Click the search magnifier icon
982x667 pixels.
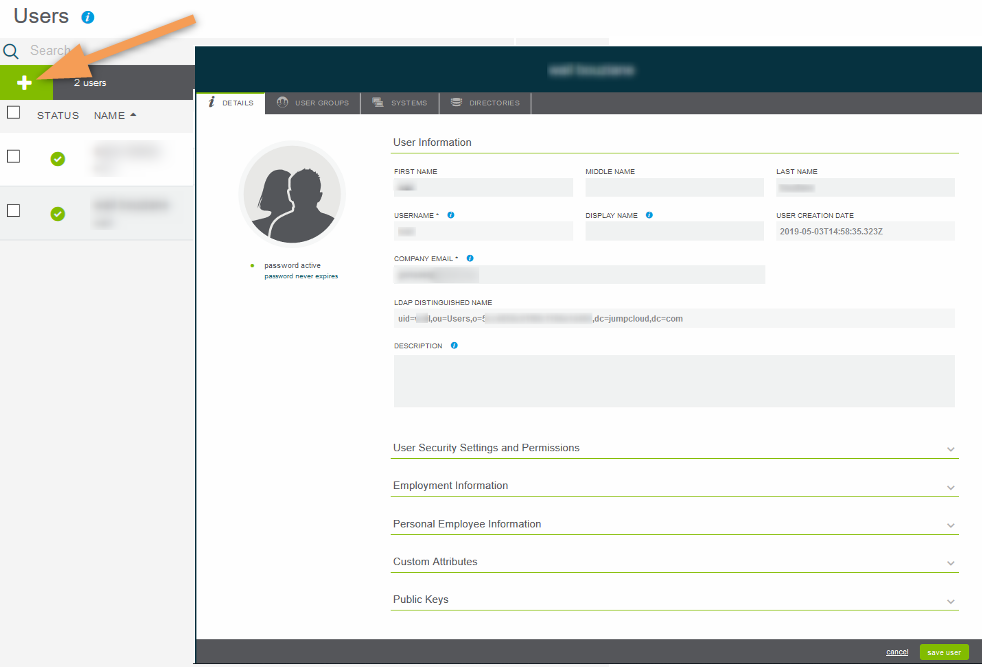pos(11,51)
